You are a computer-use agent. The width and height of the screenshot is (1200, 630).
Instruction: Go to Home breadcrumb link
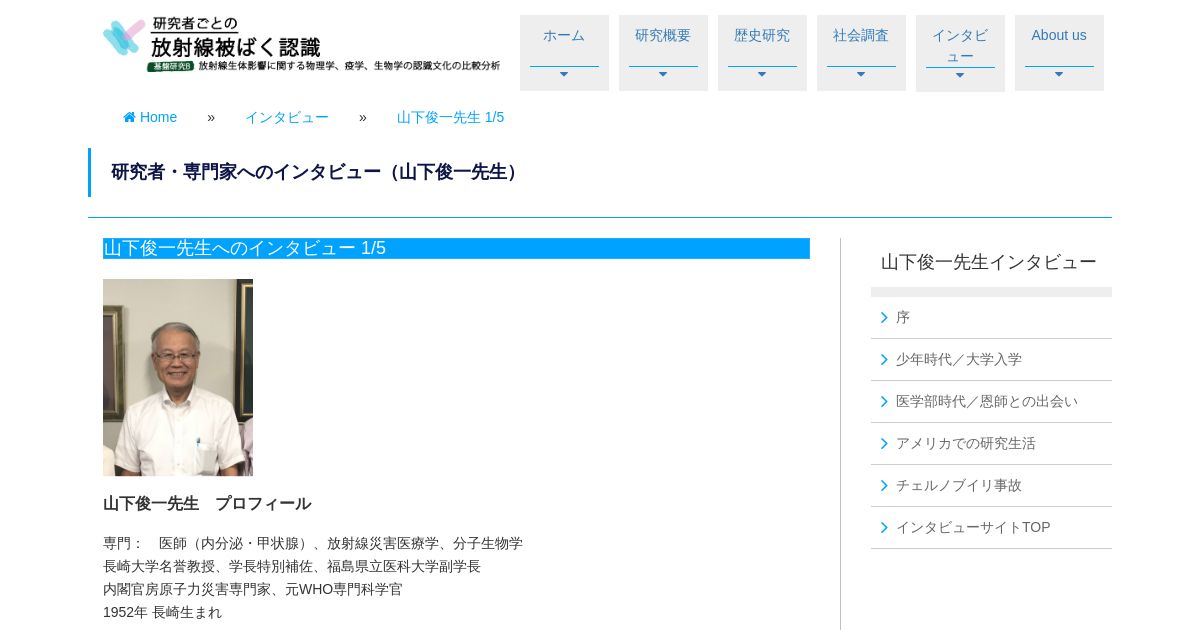[150, 117]
